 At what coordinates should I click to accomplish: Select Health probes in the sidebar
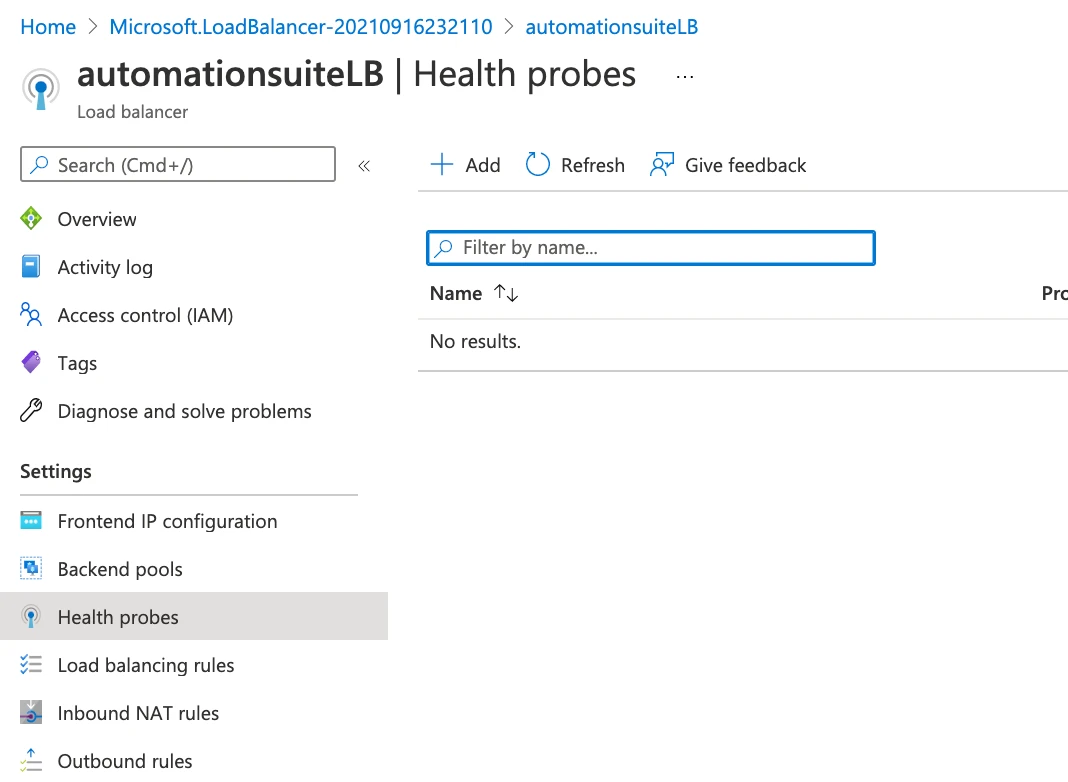(194, 616)
